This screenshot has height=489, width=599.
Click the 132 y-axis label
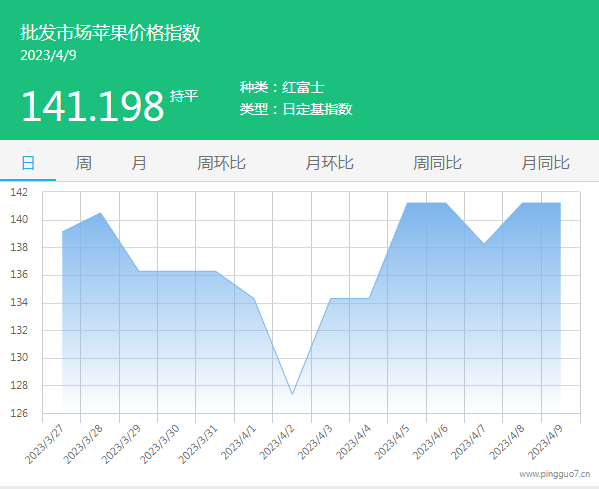pos(19,330)
